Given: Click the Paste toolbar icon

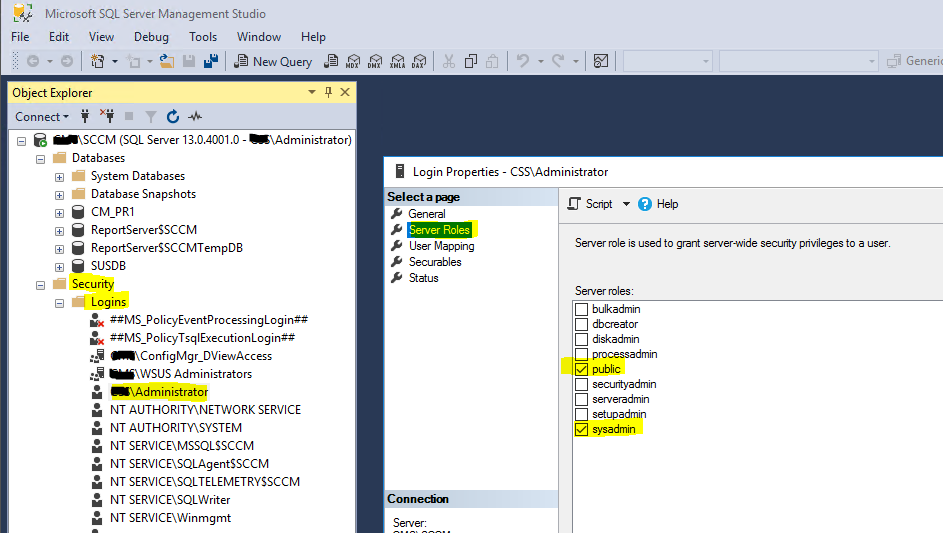Looking at the screenshot, I should (492, 61).
